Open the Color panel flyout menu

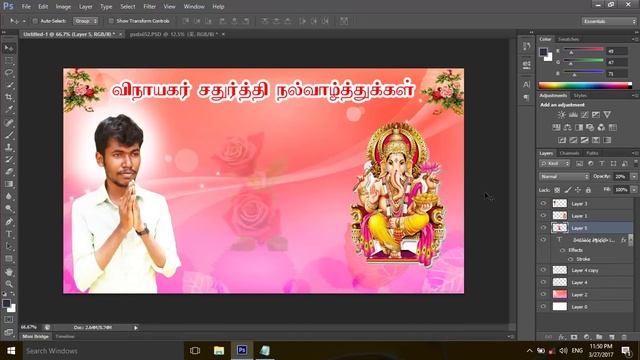coord(635,40)
